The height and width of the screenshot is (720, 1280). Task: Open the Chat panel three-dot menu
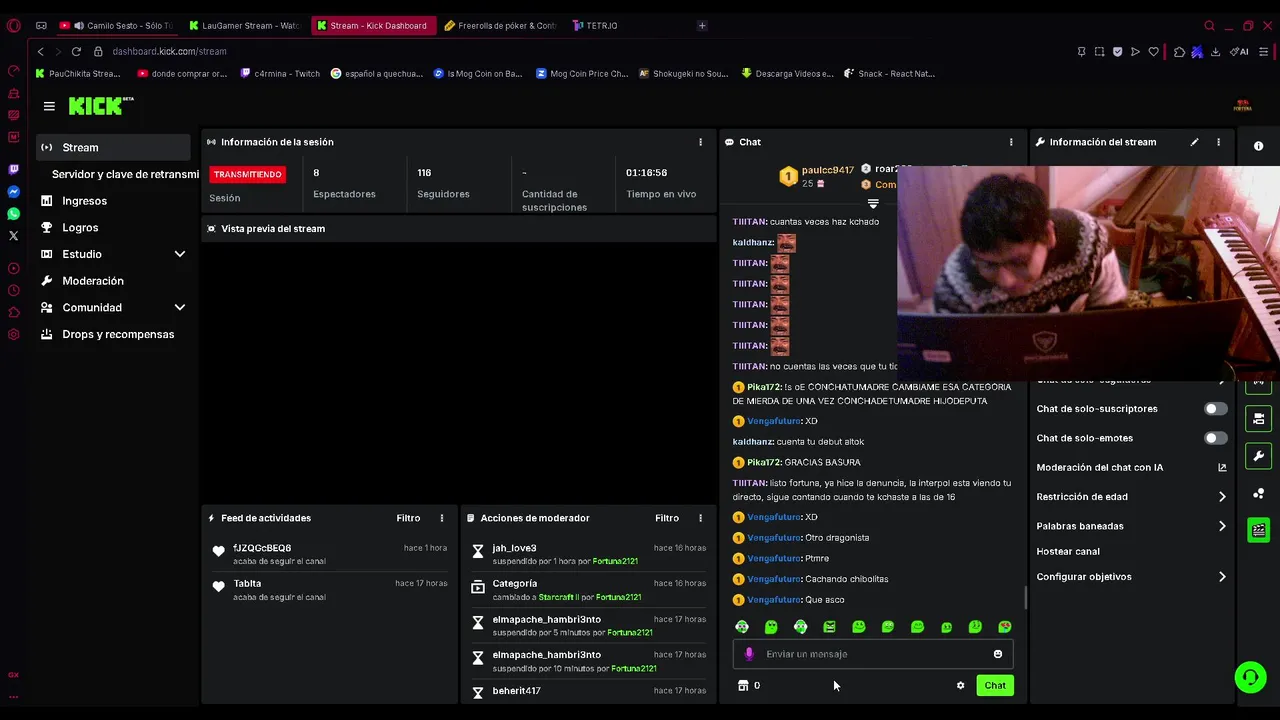(1011, 142)
